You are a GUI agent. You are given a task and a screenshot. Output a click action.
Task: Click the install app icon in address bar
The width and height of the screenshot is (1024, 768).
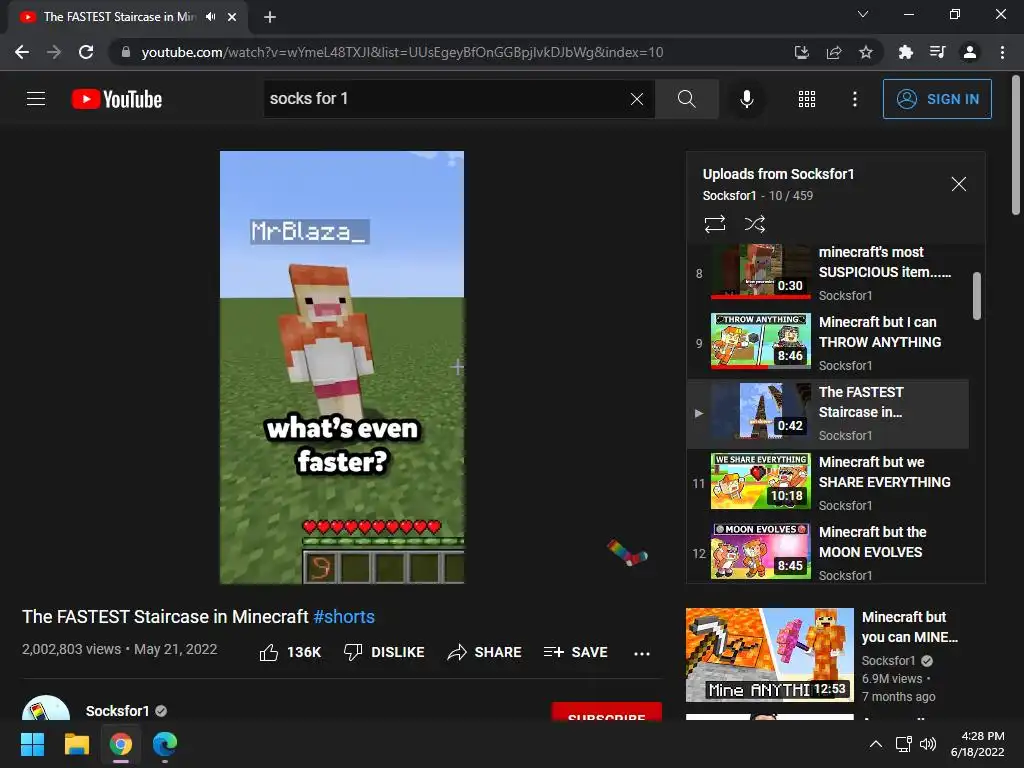[801, 52]
